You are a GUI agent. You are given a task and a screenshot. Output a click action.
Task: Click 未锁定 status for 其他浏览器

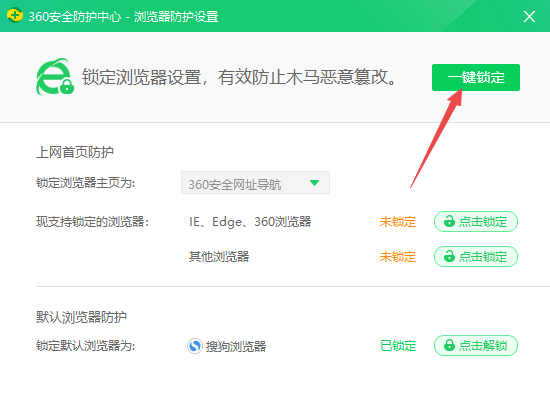[x=397, y=257]
